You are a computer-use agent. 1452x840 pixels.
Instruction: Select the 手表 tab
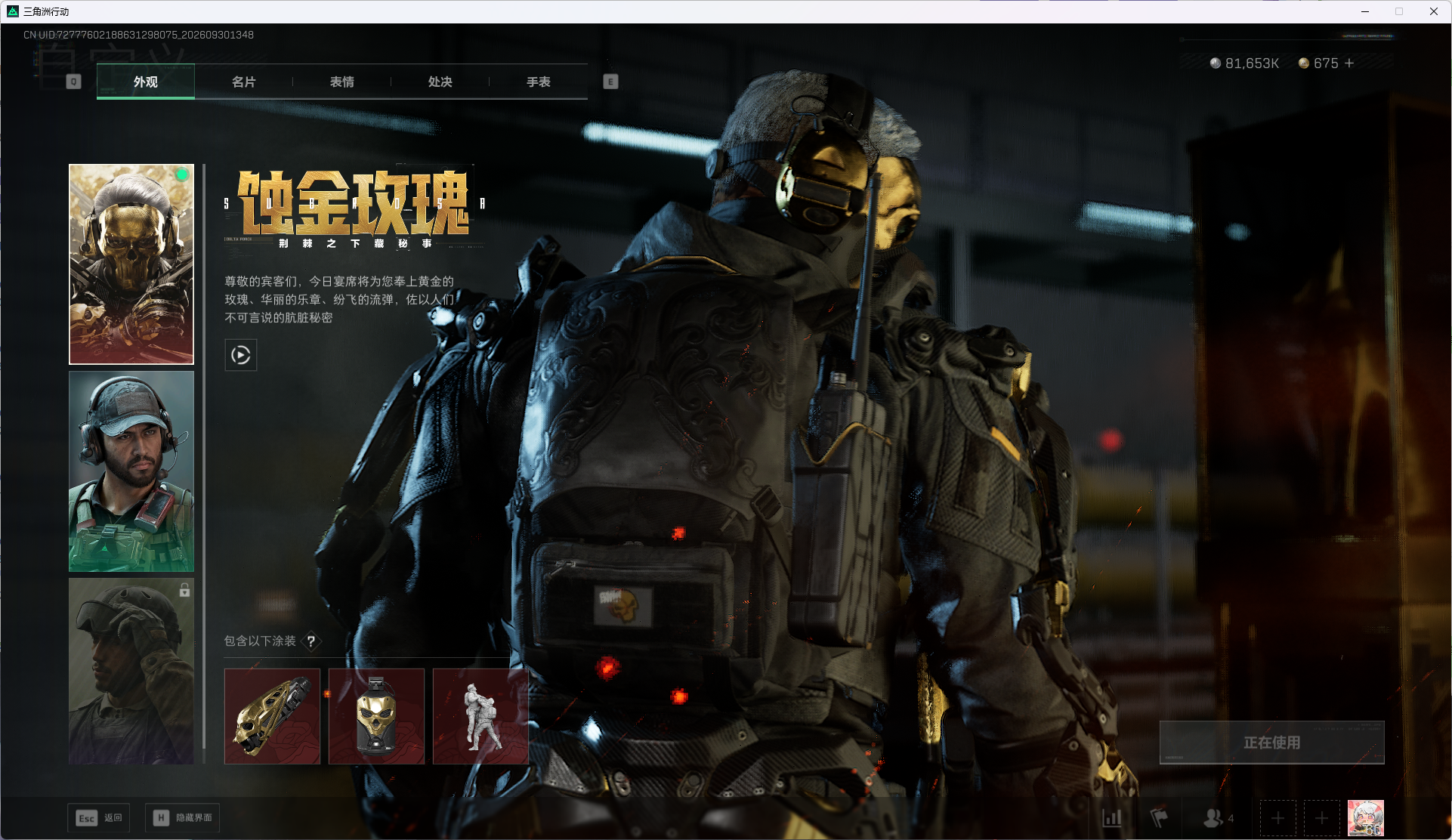click(539, 82)
